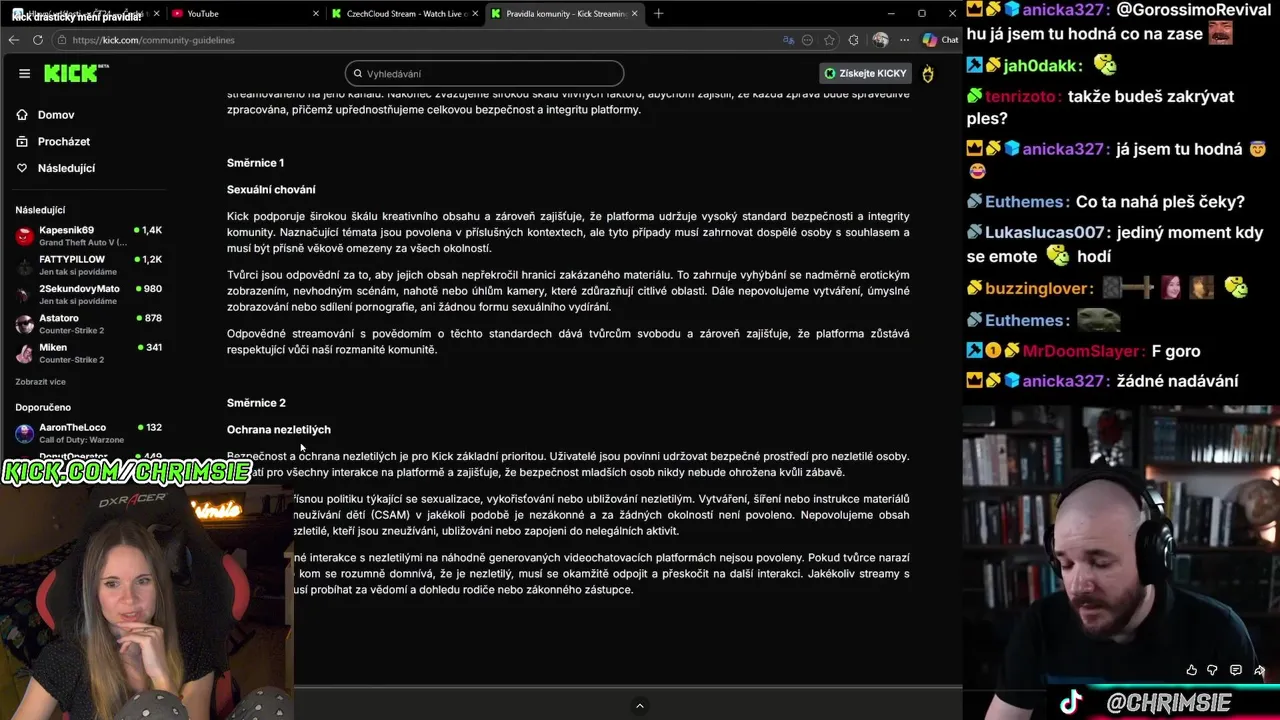Reload the page with the refresh icon
This screenshot has height=720, width=1280.
coord(38,40)
